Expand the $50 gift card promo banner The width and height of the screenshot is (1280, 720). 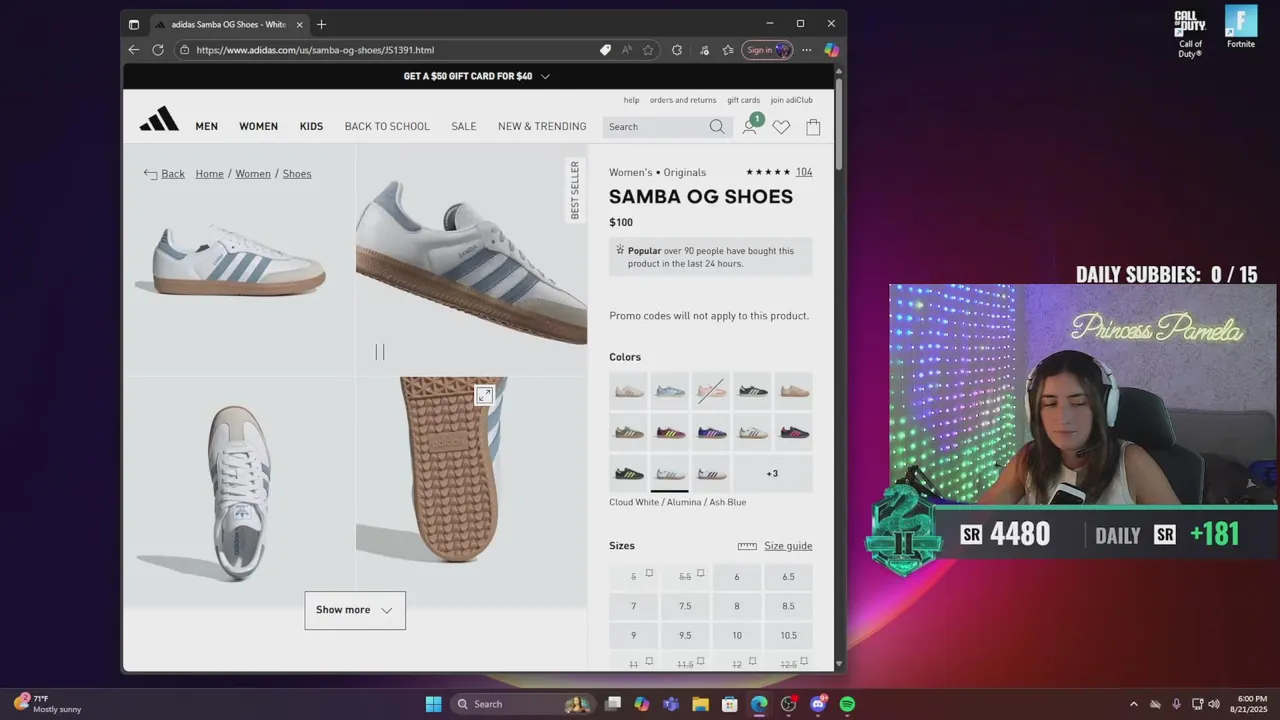tap(476, 76)
